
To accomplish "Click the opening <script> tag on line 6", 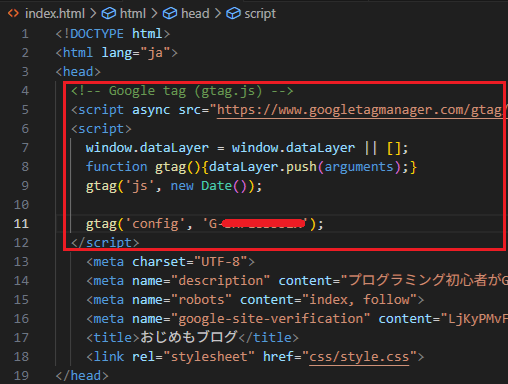I will click(x=101, y=129).
